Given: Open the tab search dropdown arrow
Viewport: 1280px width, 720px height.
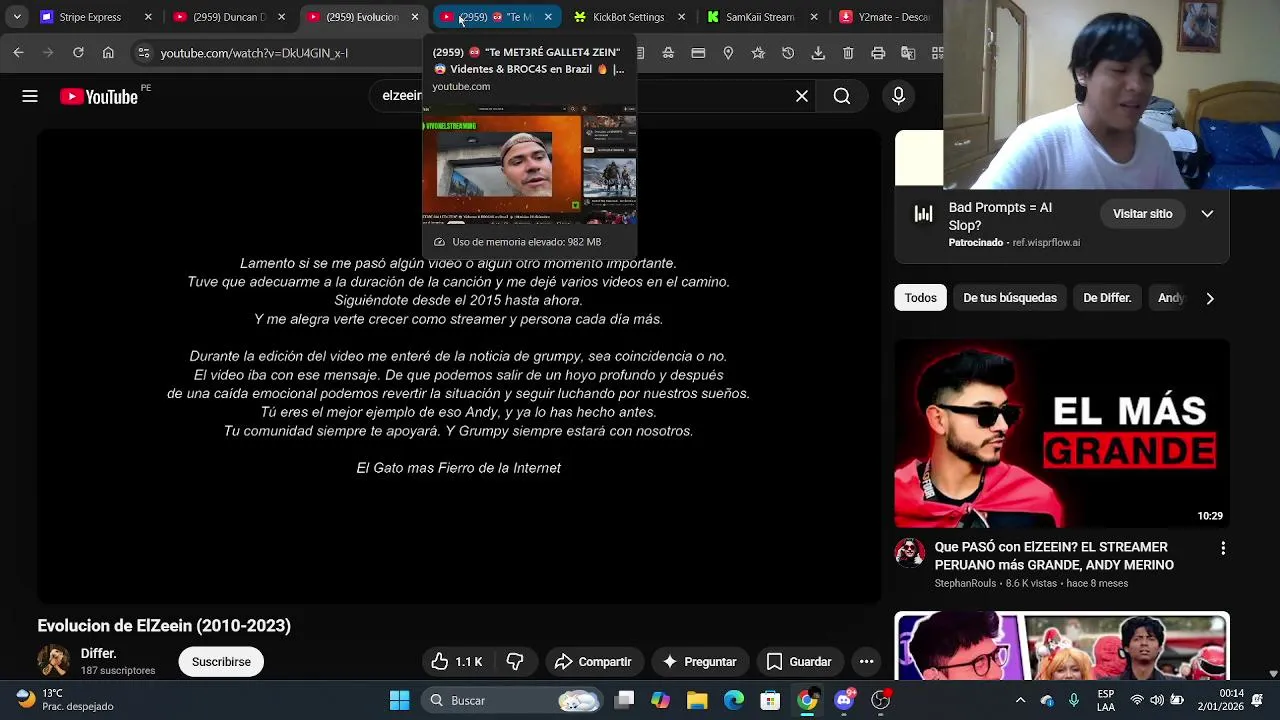Looking at the screenshot, I should pyautogui.click(x=17, y=17).
